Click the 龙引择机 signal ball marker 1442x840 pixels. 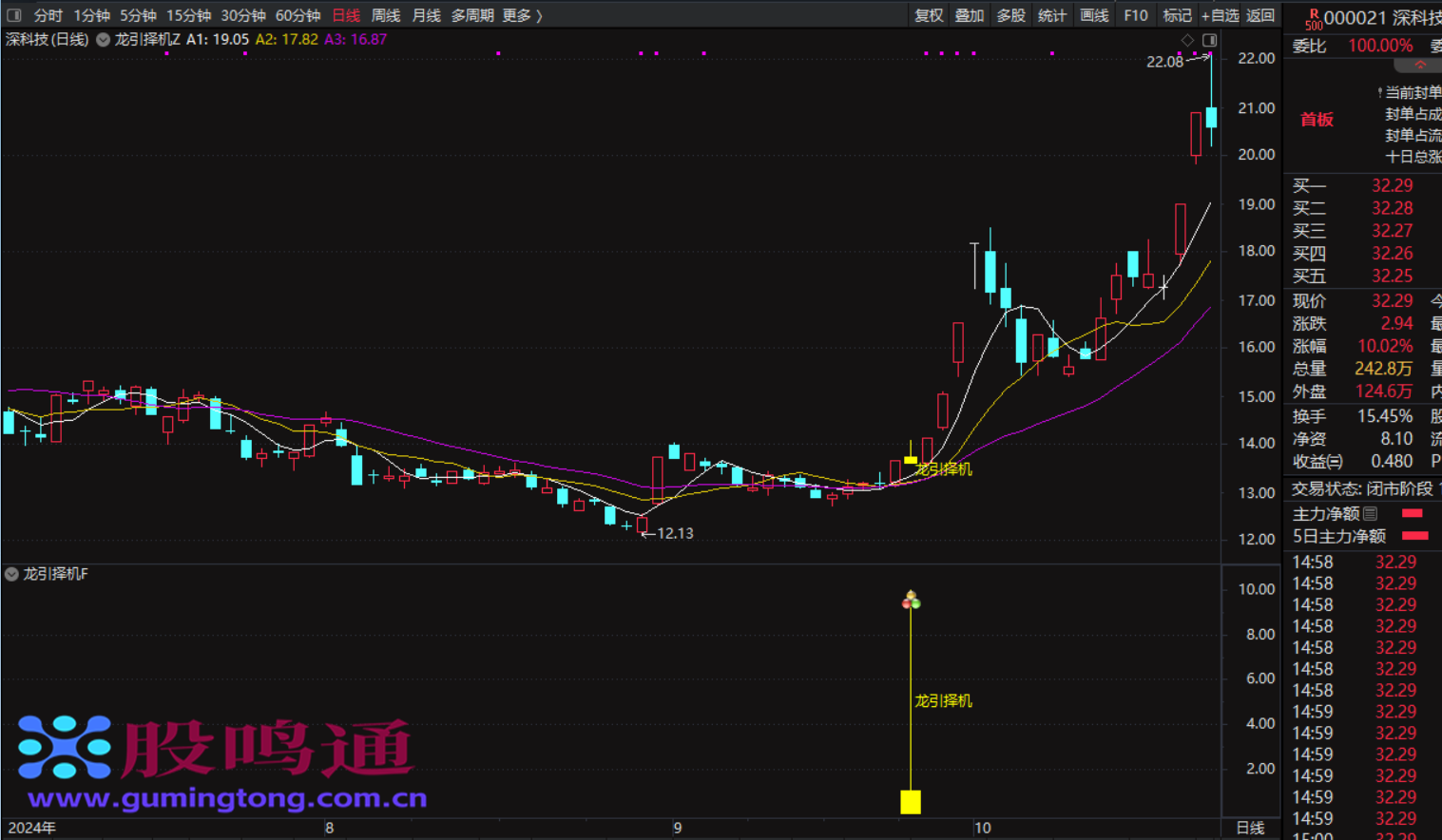tap(911, 600)
